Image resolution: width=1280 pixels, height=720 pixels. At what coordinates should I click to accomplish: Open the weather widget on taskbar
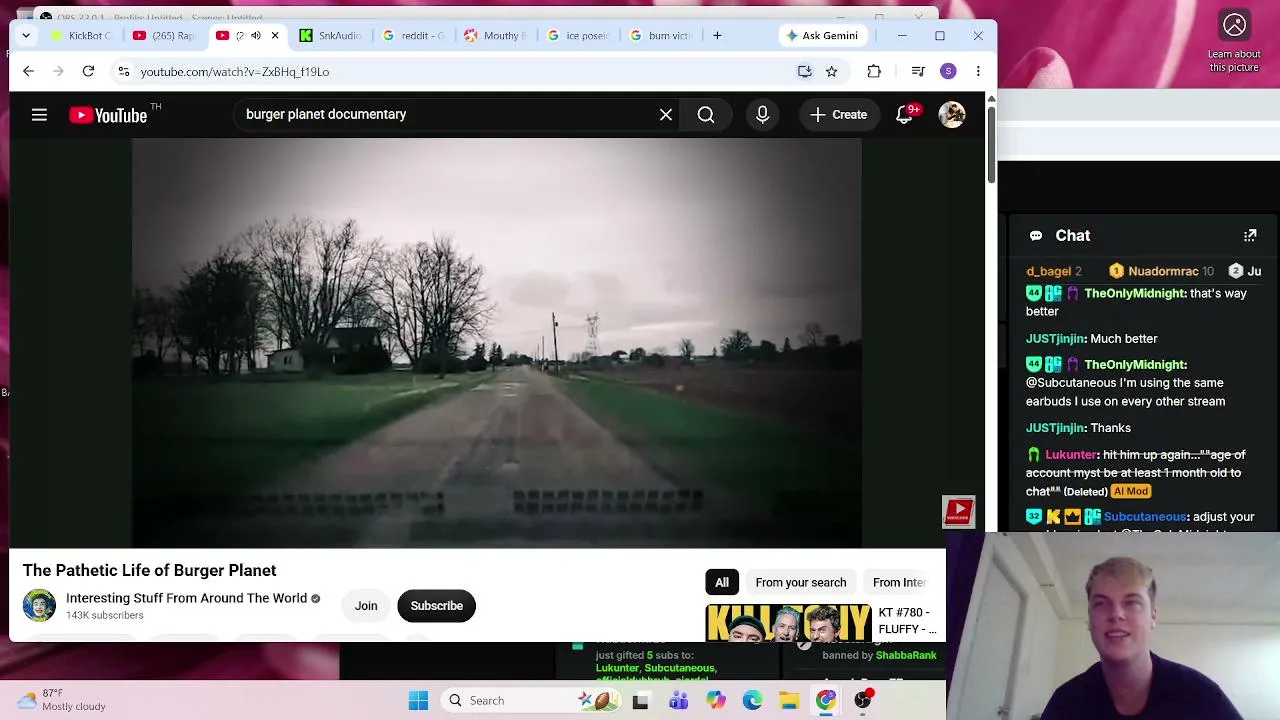point(62,700)
